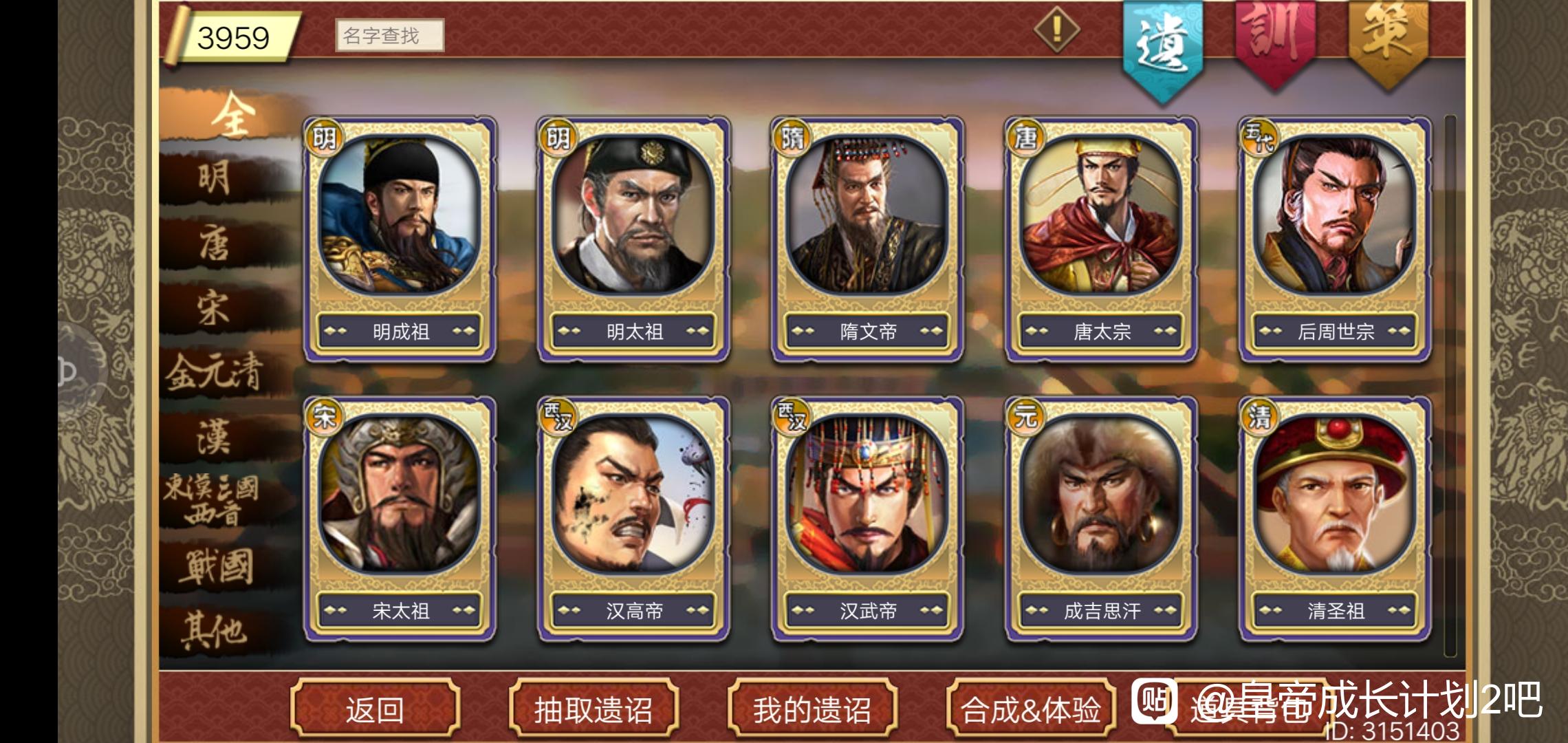
Task: Open the red 训 banner icon
Action: 1276,43
